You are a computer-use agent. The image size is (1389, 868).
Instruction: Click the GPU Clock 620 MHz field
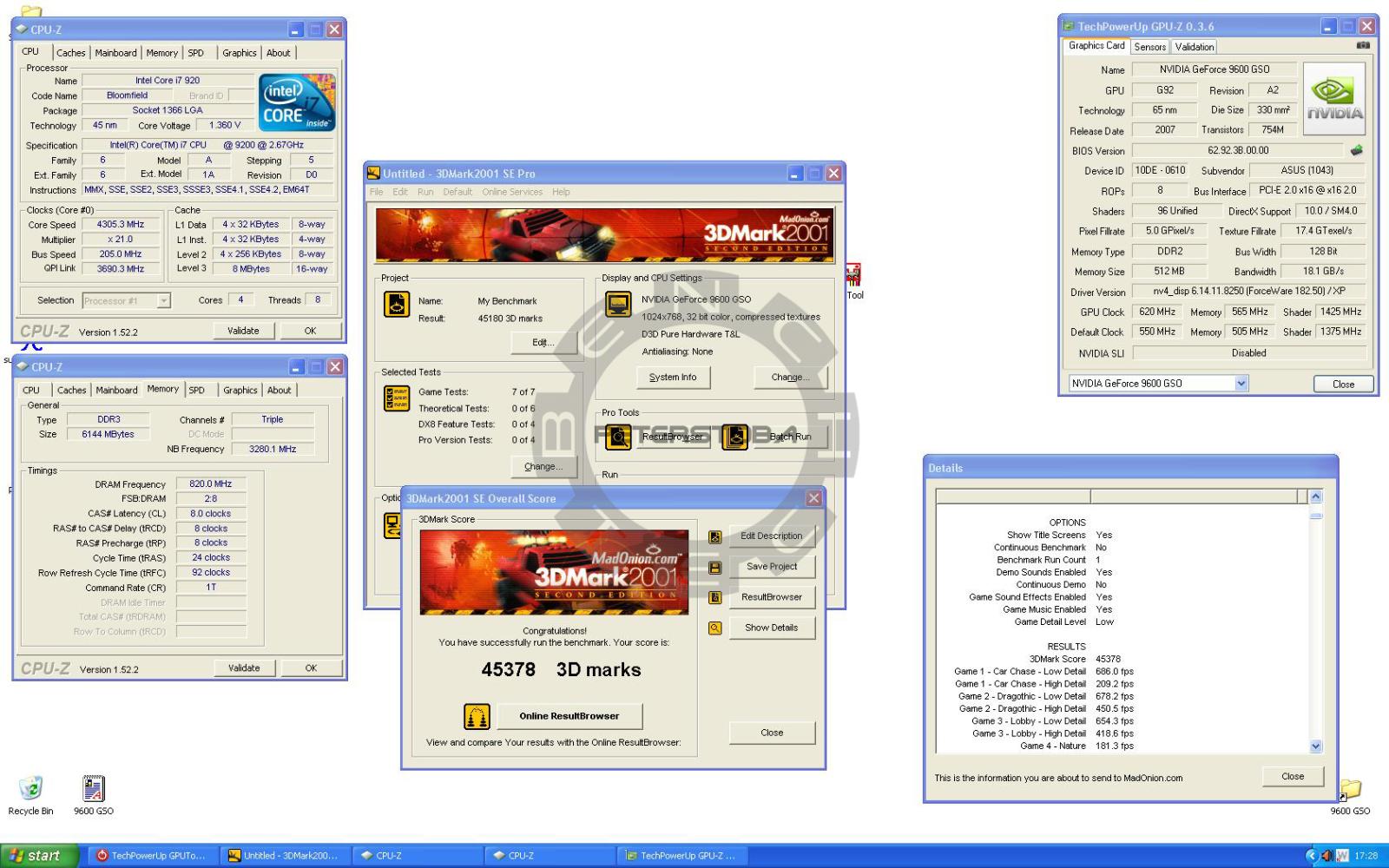[1157, 312]
